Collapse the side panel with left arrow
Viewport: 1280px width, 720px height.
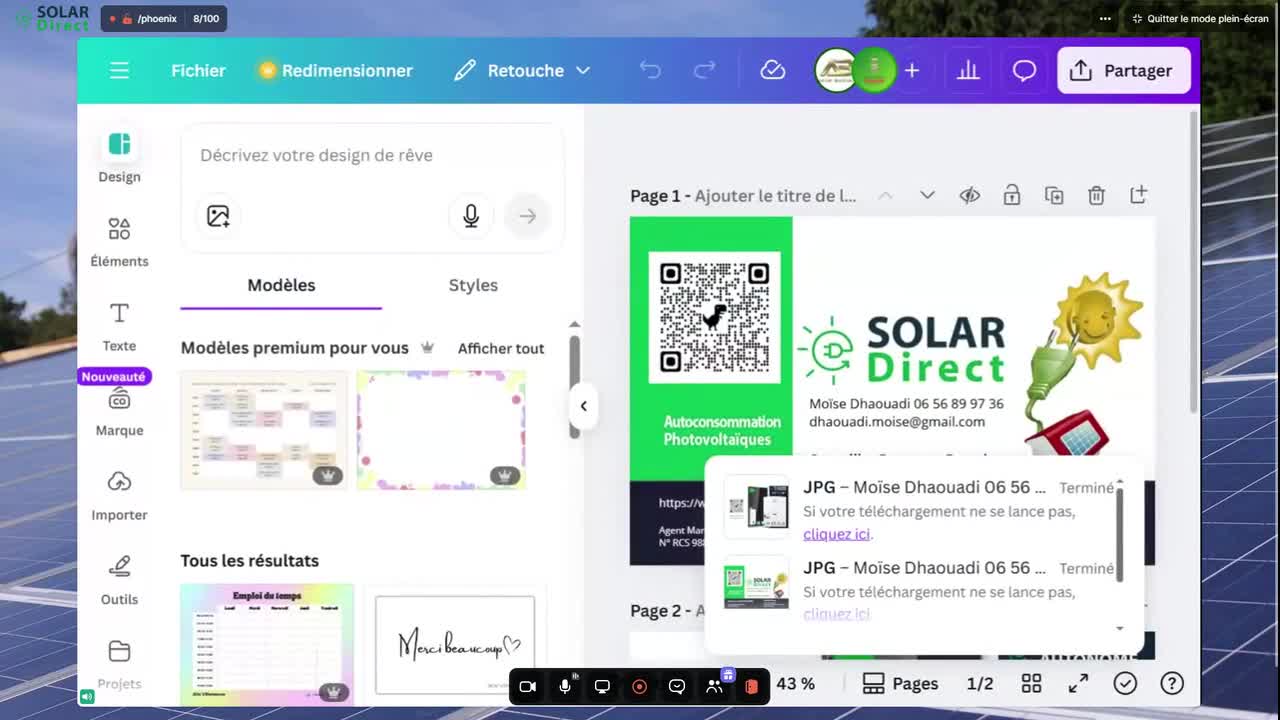583,406
